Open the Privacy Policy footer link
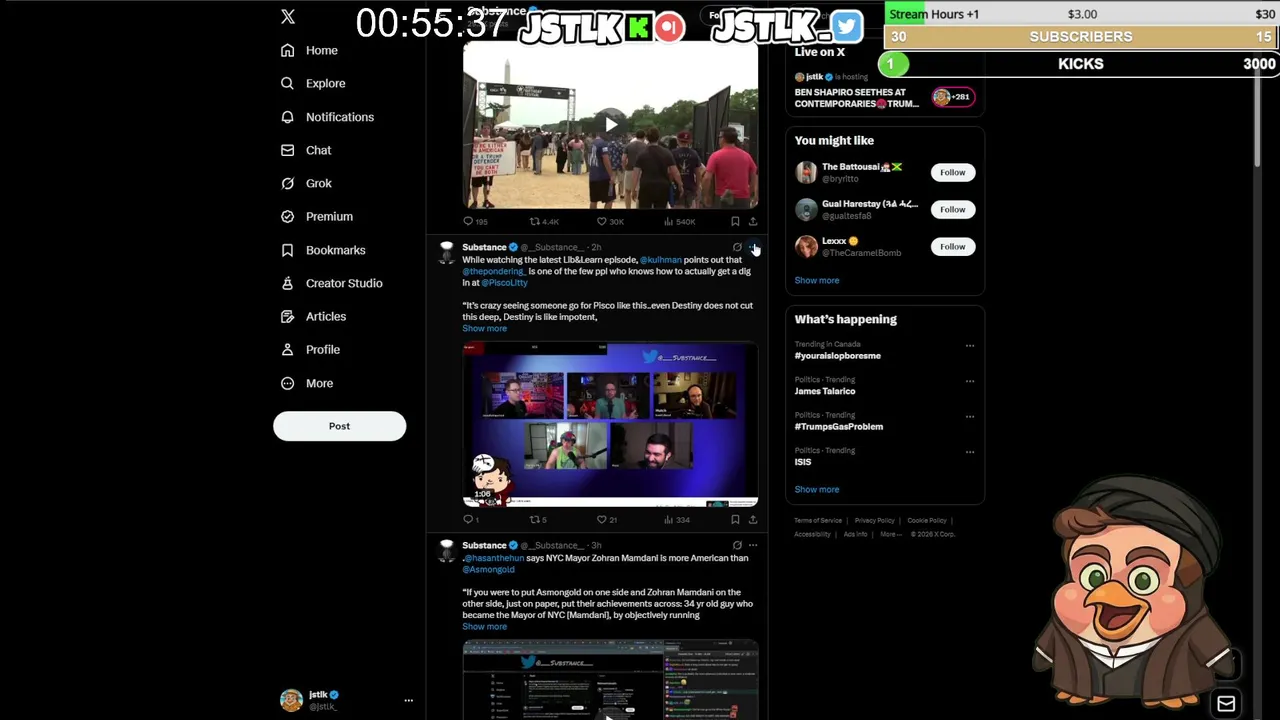1280x720 pixels. point(874,520)
